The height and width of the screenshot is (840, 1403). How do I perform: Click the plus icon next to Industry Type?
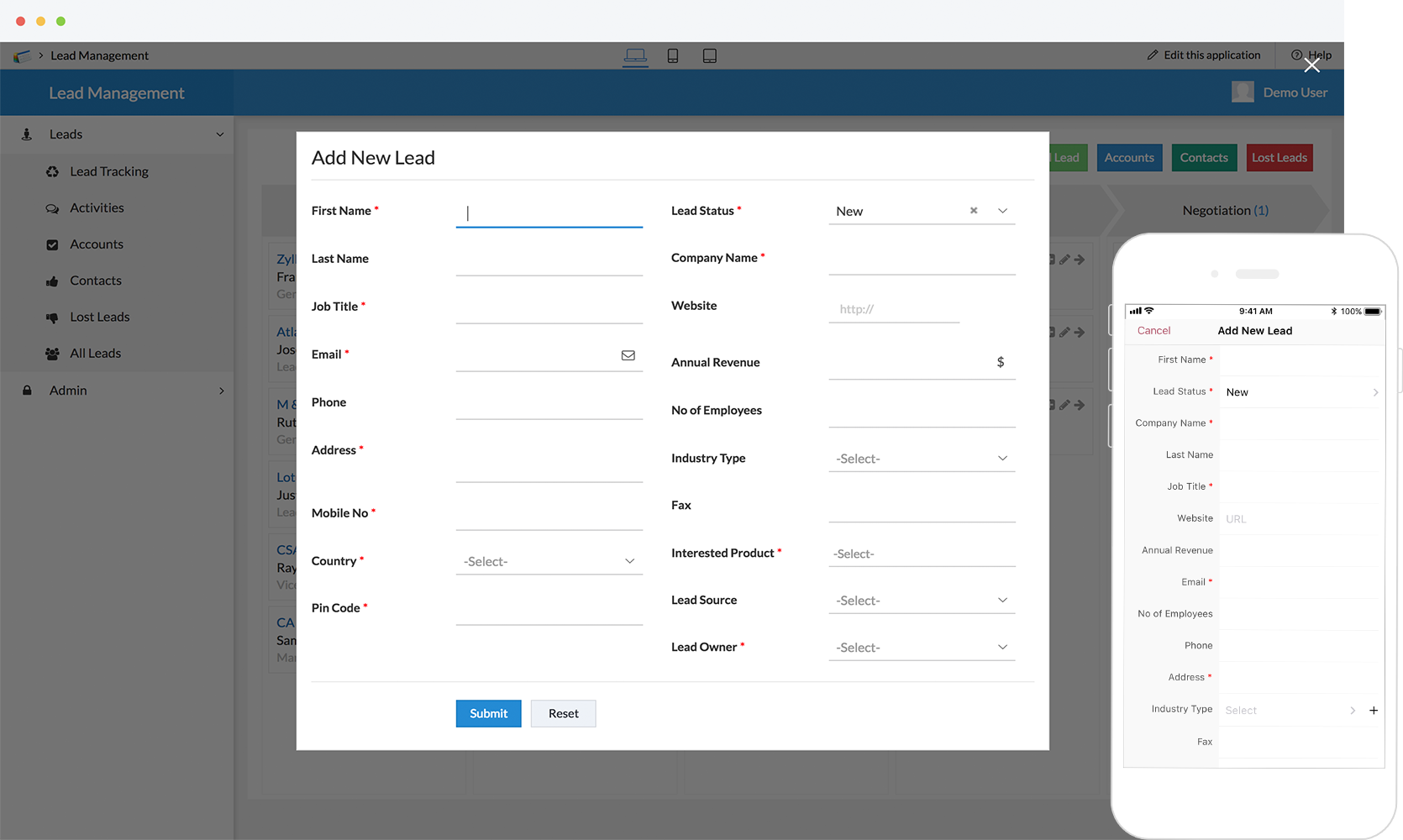[x=1374, y=711]
